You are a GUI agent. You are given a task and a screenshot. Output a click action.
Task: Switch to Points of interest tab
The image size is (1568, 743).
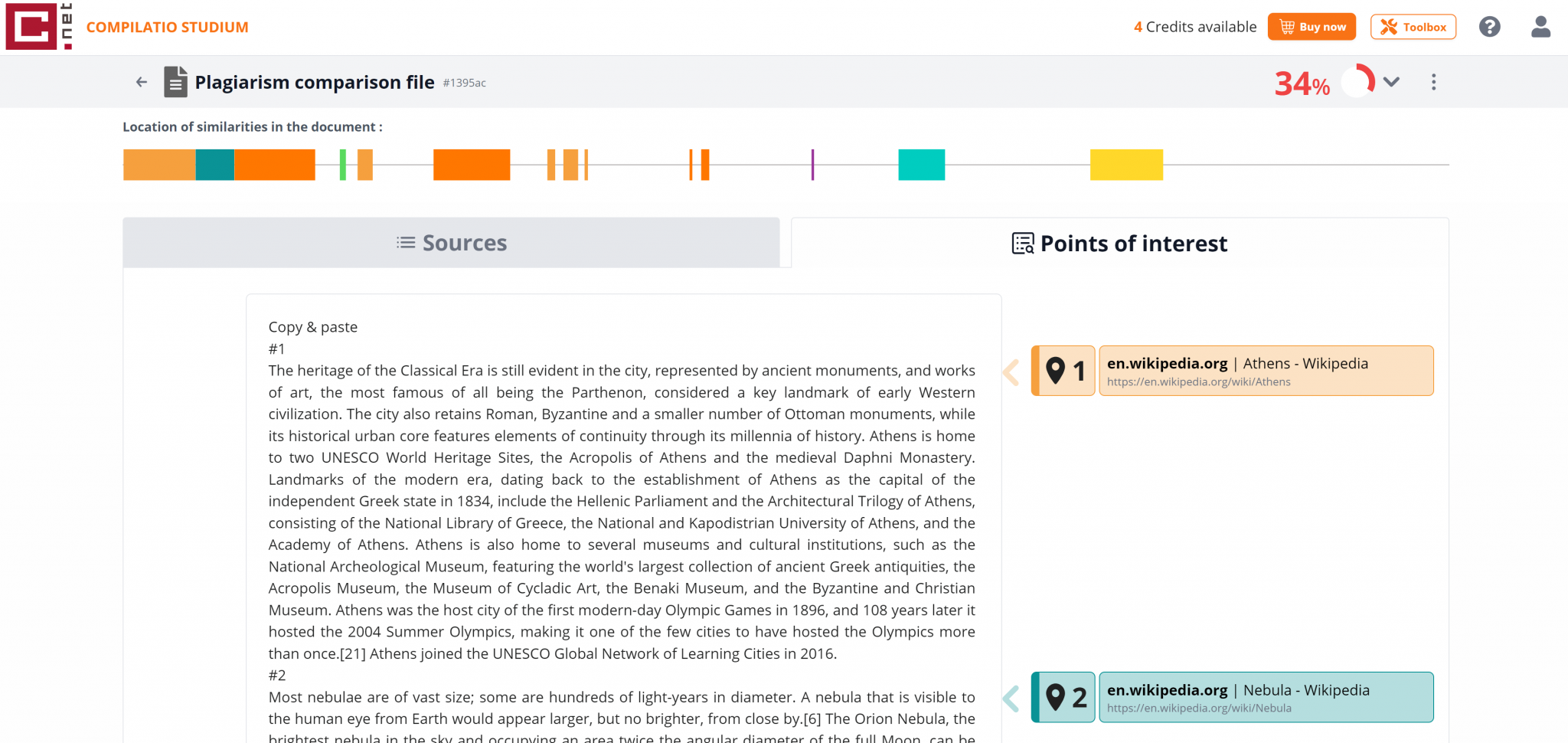pos(1119,244)
